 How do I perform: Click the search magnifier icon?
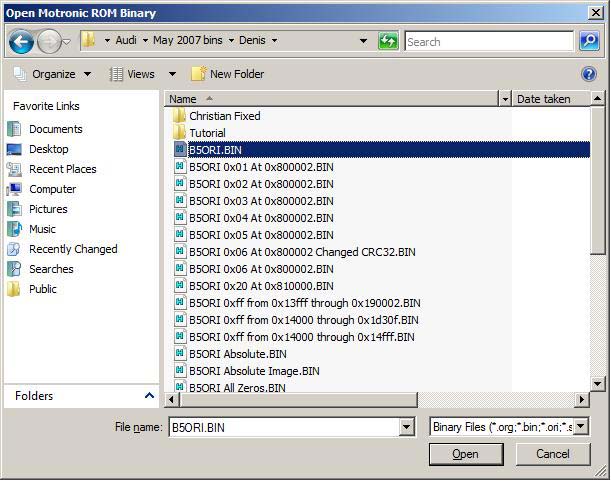[589, 42]
